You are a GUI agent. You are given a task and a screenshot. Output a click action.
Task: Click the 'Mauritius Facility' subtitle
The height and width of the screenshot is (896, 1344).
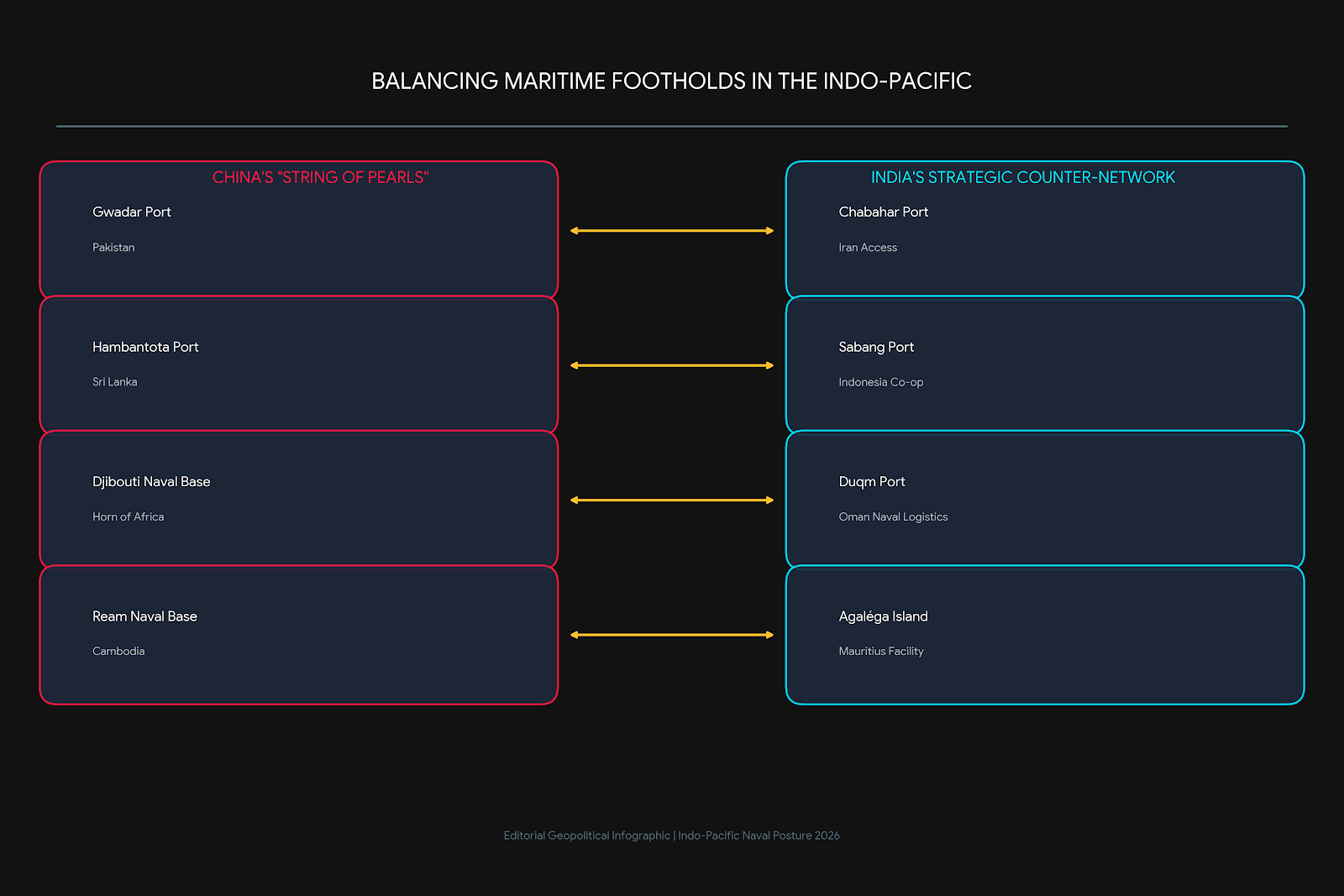point(881,651)
